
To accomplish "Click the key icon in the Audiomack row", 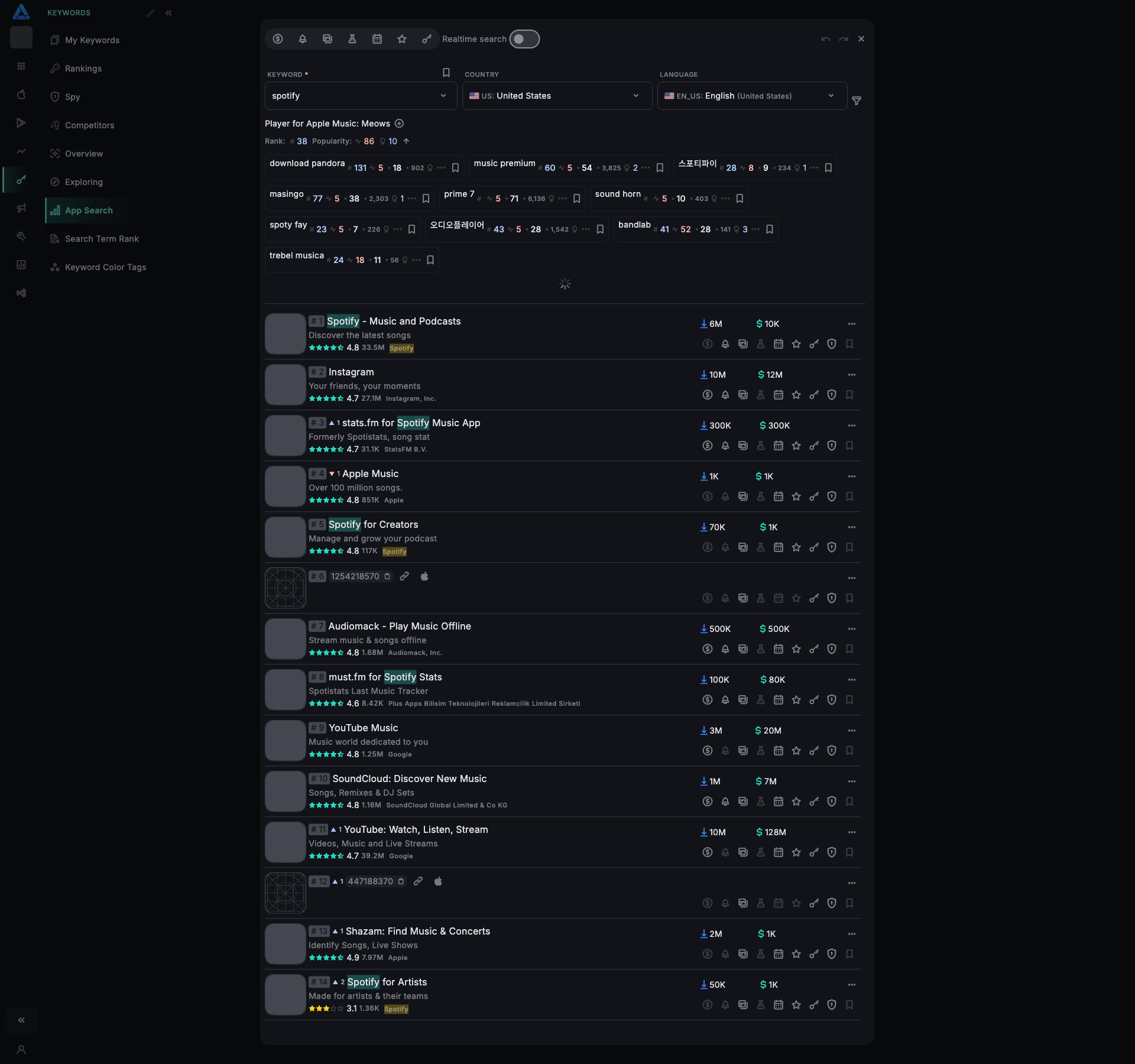I will [814, 649].
